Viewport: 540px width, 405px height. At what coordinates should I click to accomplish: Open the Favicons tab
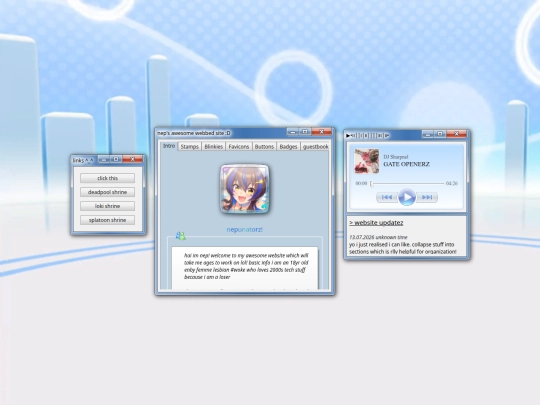(x=239, y=147)
